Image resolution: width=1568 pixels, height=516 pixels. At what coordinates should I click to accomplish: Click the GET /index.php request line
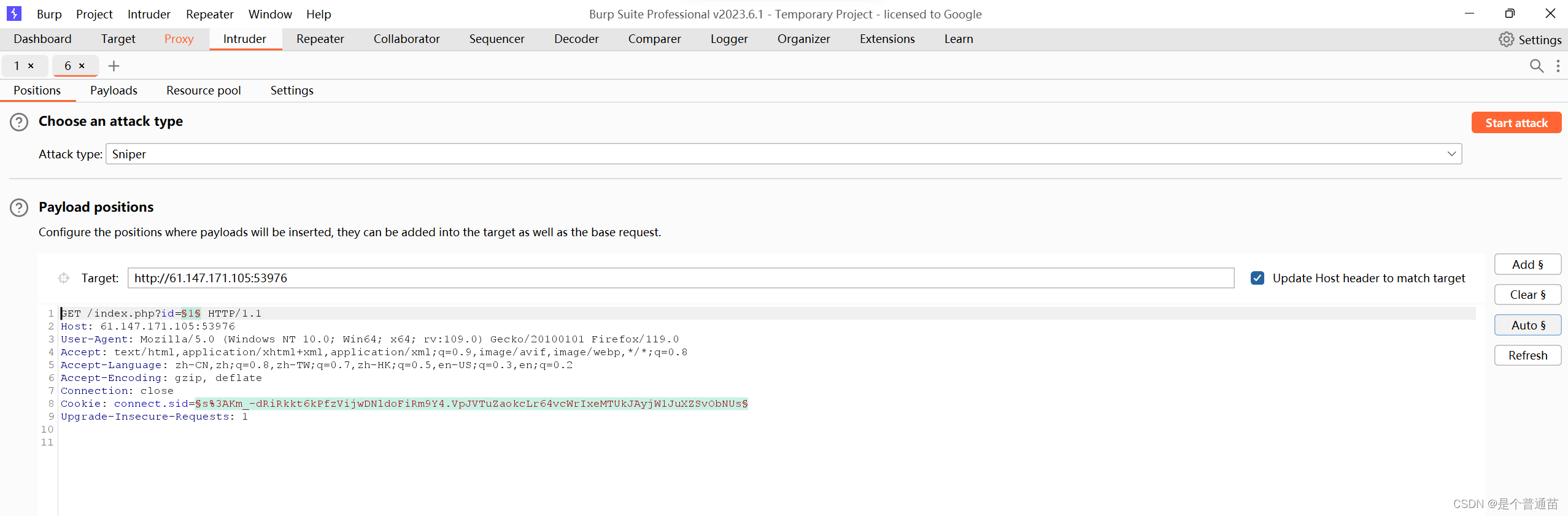click(161, 314)
